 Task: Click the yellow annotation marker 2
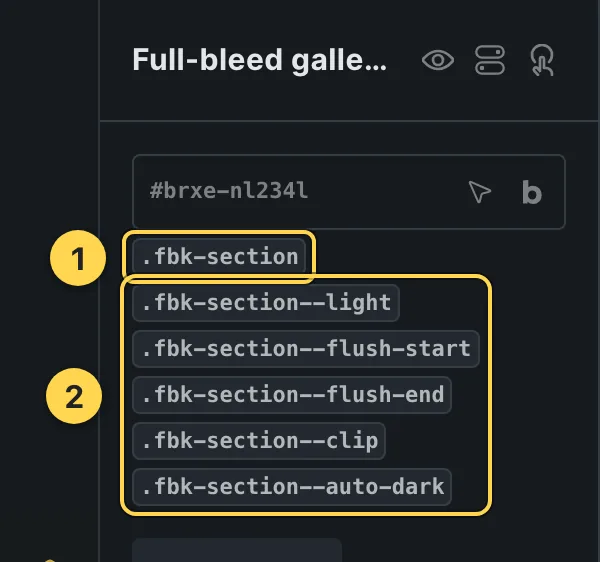74,396
